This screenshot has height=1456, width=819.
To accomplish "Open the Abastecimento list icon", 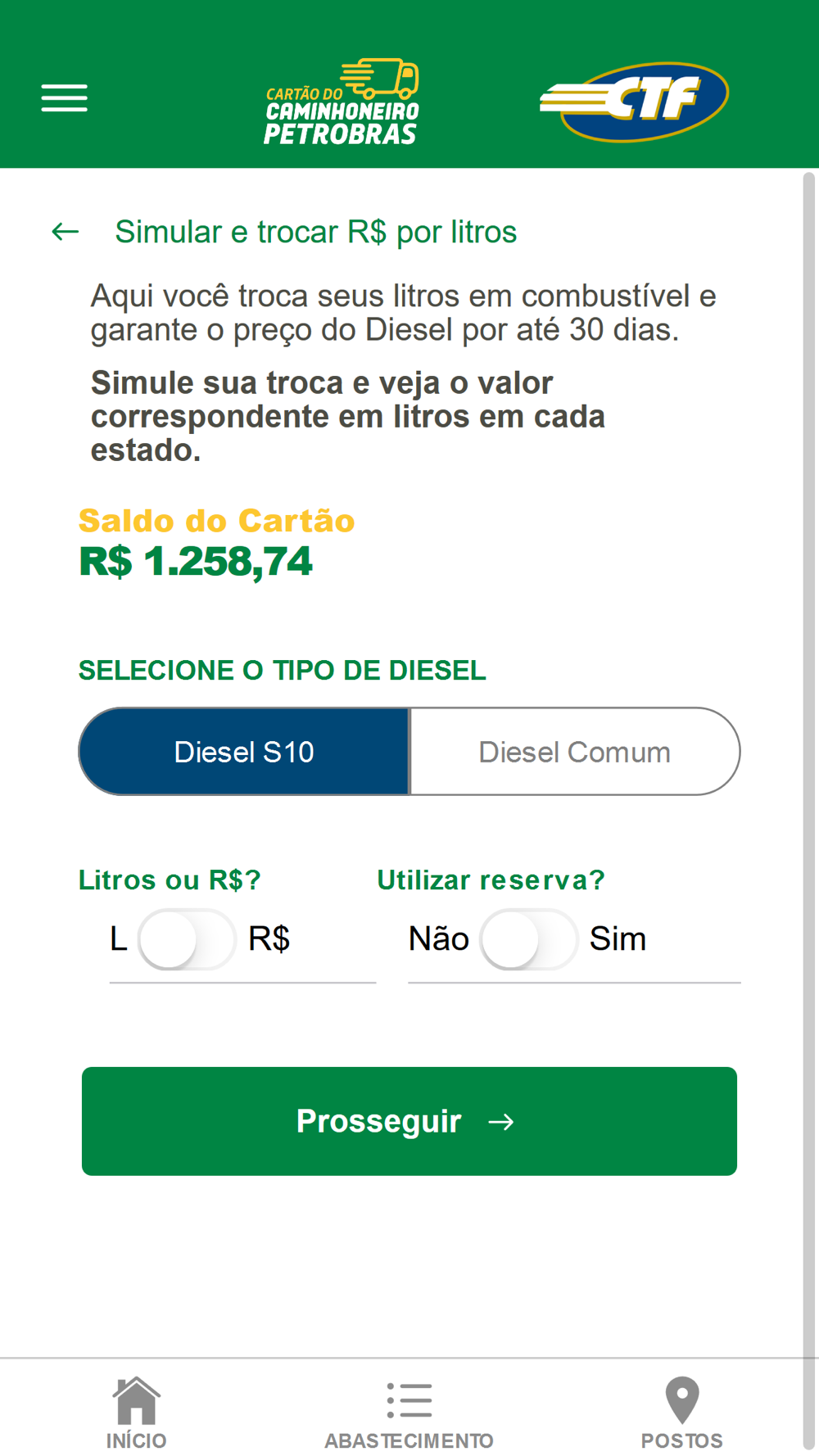I will pos(409,1400).
